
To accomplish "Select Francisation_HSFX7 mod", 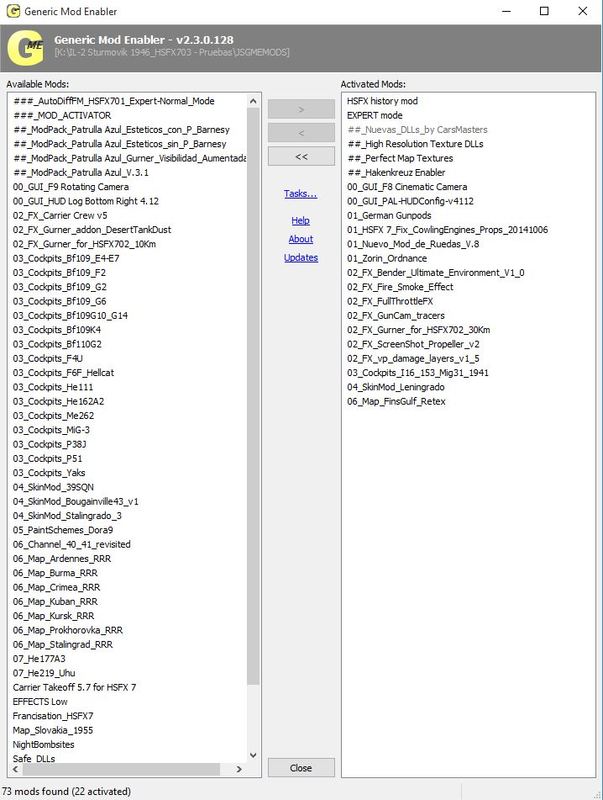I will pos(53,715).
